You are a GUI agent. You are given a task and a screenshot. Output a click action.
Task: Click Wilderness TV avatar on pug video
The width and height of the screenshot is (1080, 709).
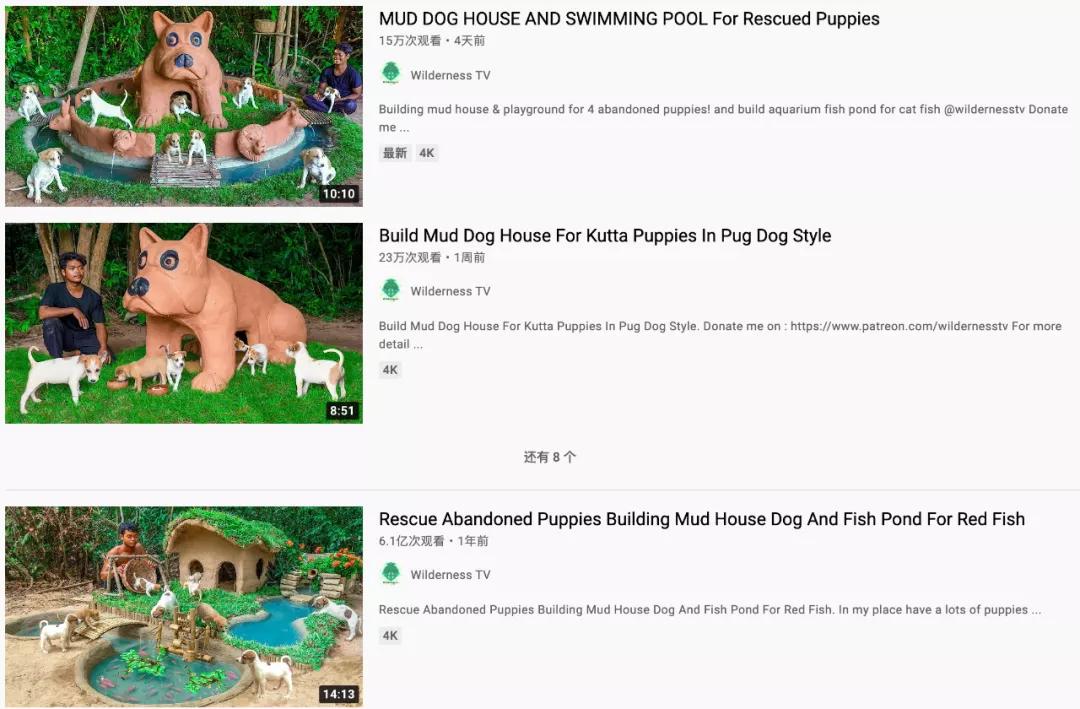(391, 290)
